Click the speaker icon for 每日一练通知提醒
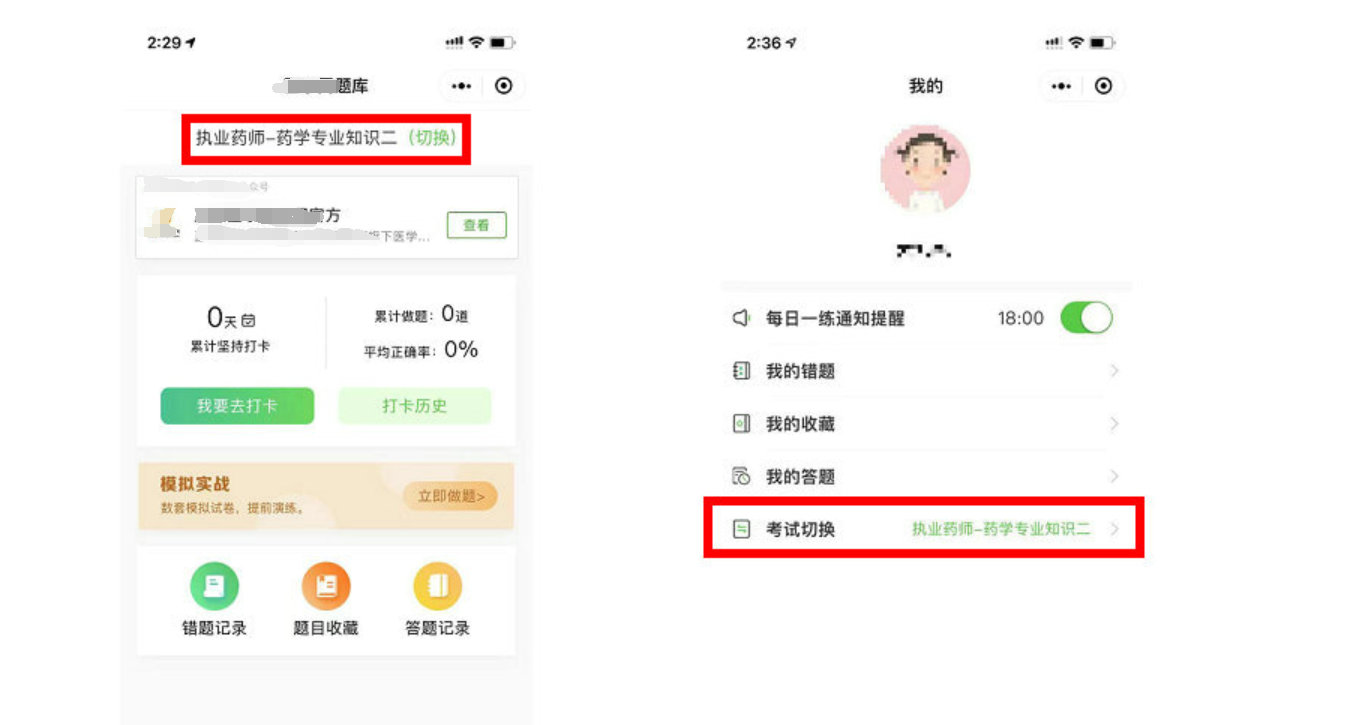 pyautogui.click(x=741, y=318)
